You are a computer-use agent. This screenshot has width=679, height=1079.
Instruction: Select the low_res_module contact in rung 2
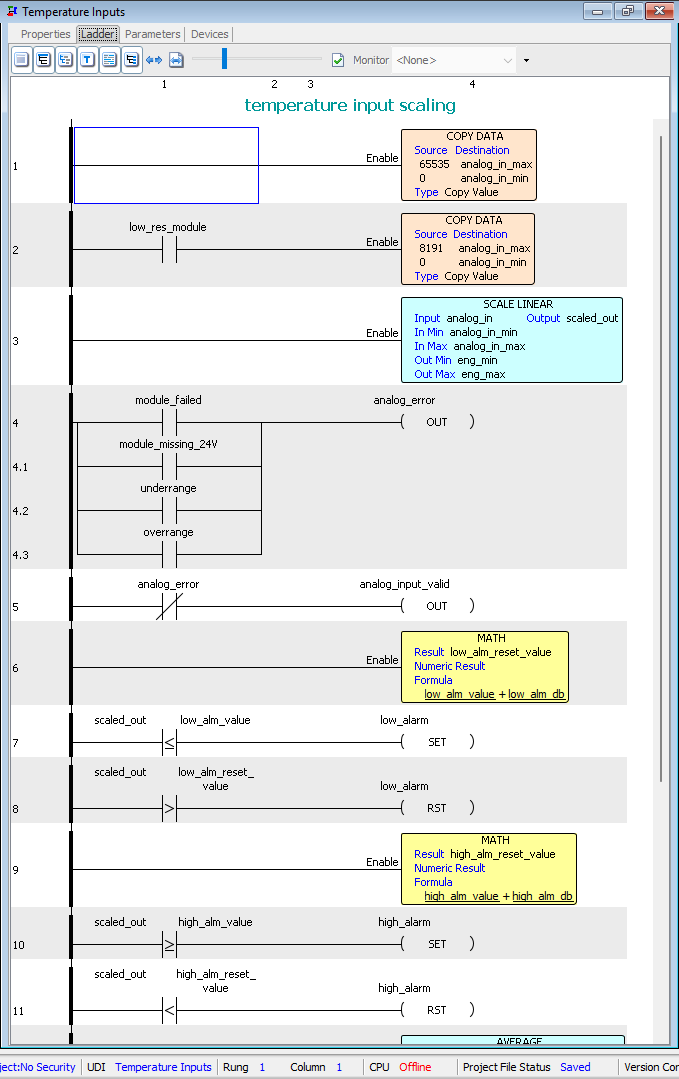pyautogui.click(x=169, y=249)
